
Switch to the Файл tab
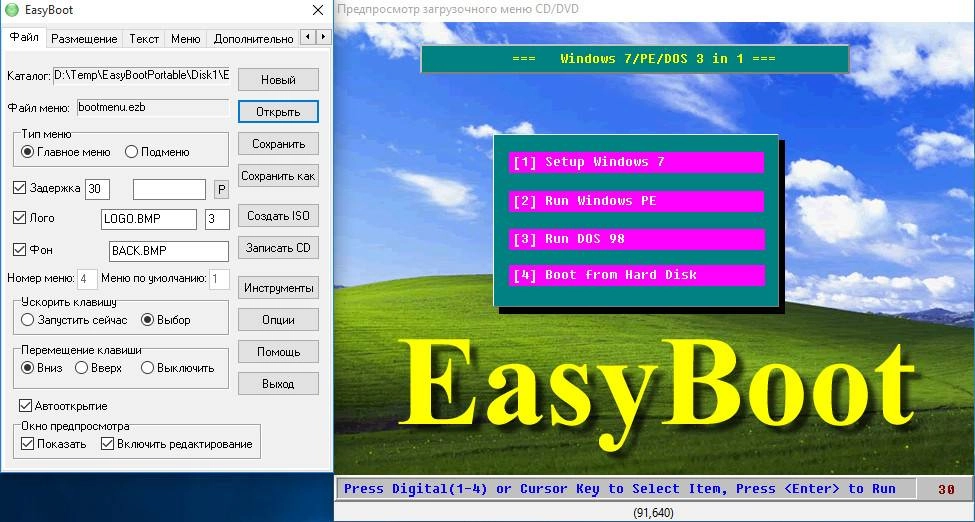(24, 37)
